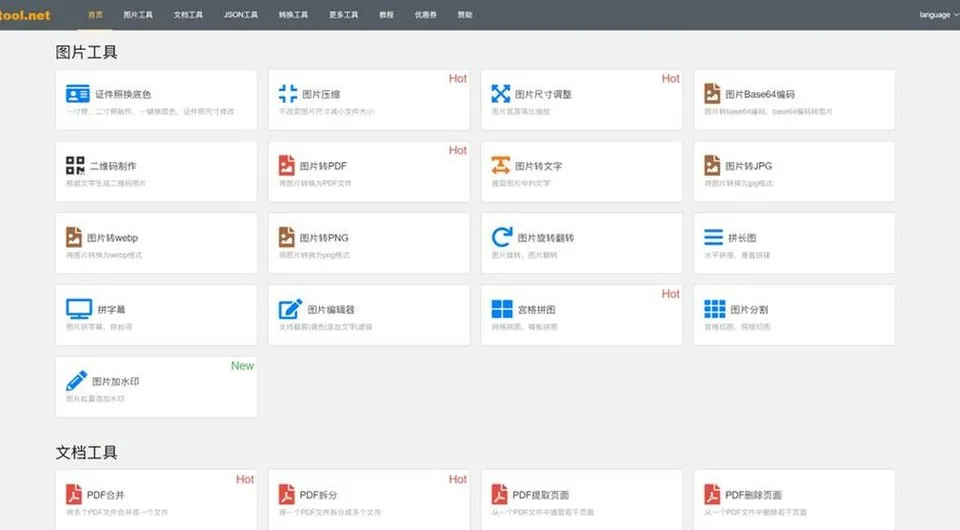Open the 图片Base64编码 tool link
Image resolution: width=960 pixels, height=530 pixels.
(760, 94)
